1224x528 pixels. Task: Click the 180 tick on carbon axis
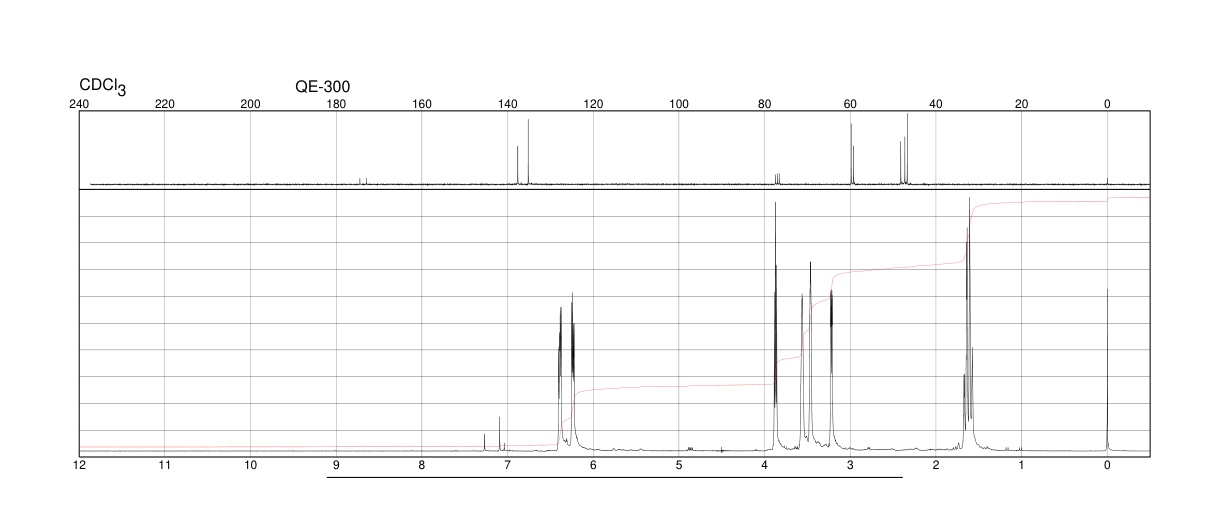pos(336,103)
